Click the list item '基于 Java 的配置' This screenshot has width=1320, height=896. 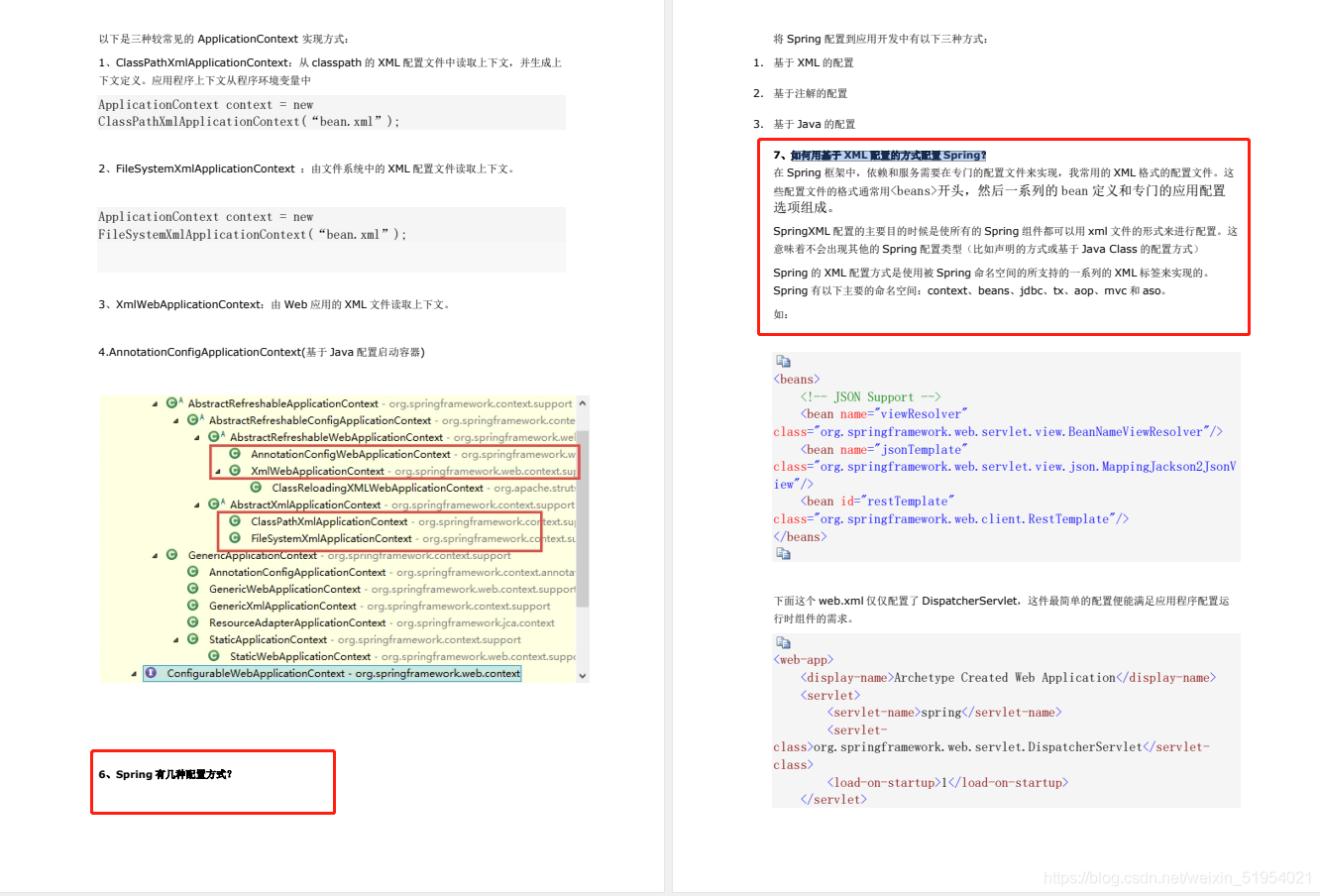(814, 124)
